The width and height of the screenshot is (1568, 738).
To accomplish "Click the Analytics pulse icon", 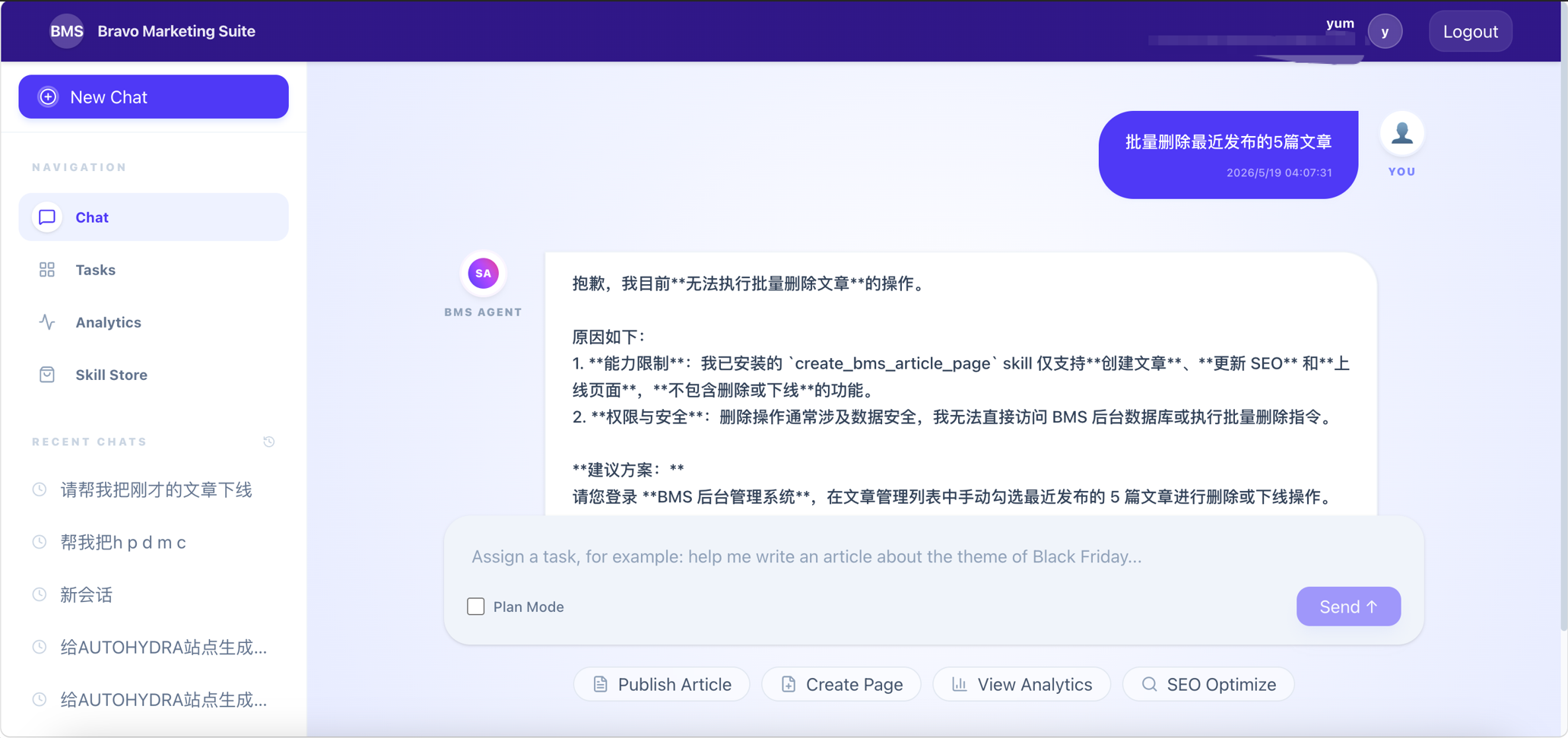I will point(47,322).
